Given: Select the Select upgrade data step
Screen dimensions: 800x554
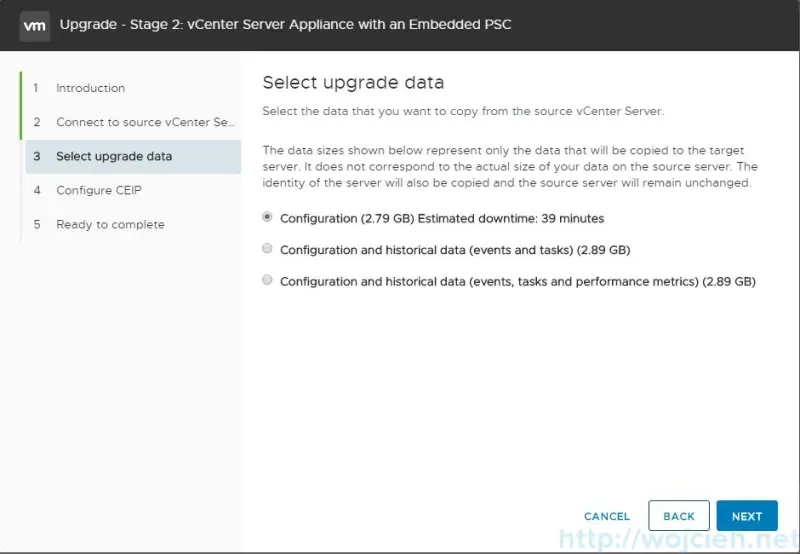Looking at the screenshot, I should [133, 157].
